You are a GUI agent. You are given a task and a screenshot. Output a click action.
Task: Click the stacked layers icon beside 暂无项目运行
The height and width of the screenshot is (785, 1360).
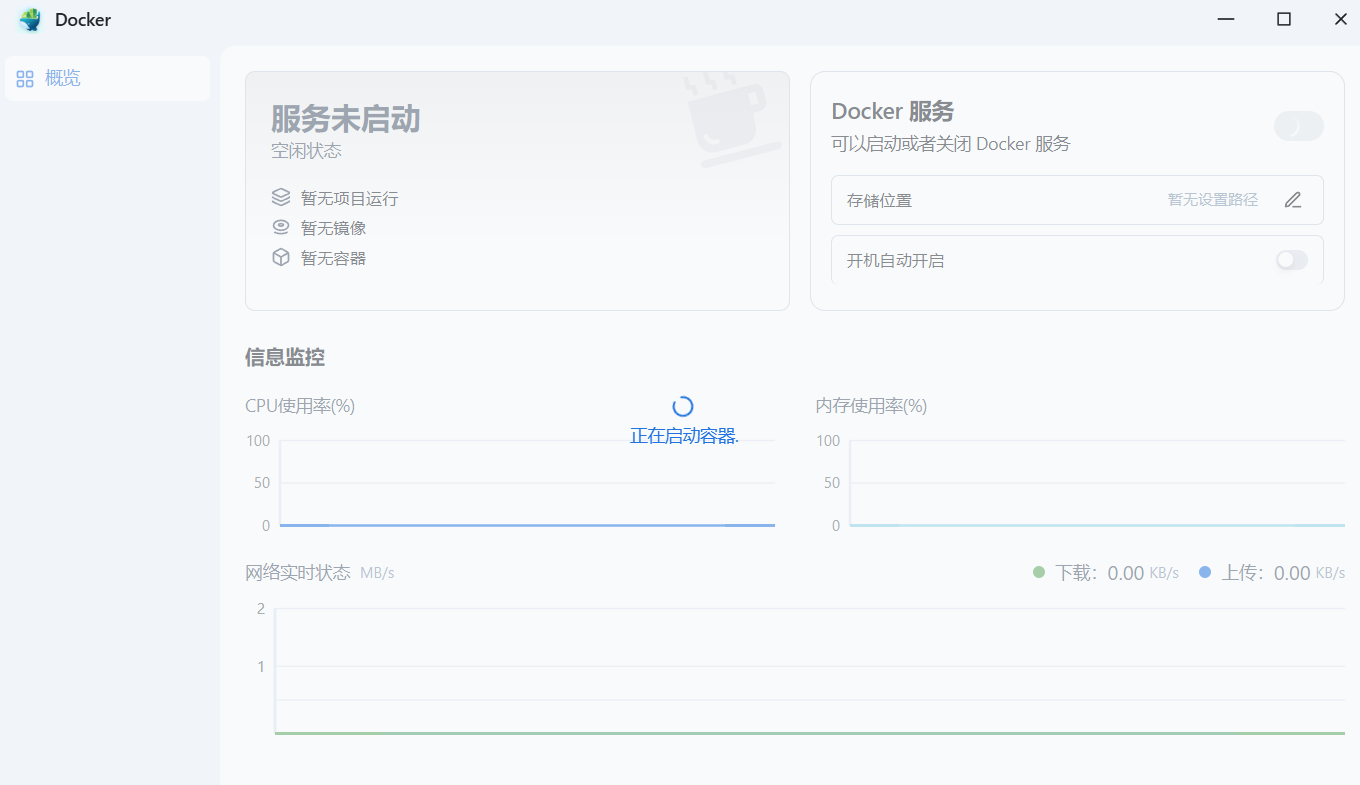tap(281, 196)
